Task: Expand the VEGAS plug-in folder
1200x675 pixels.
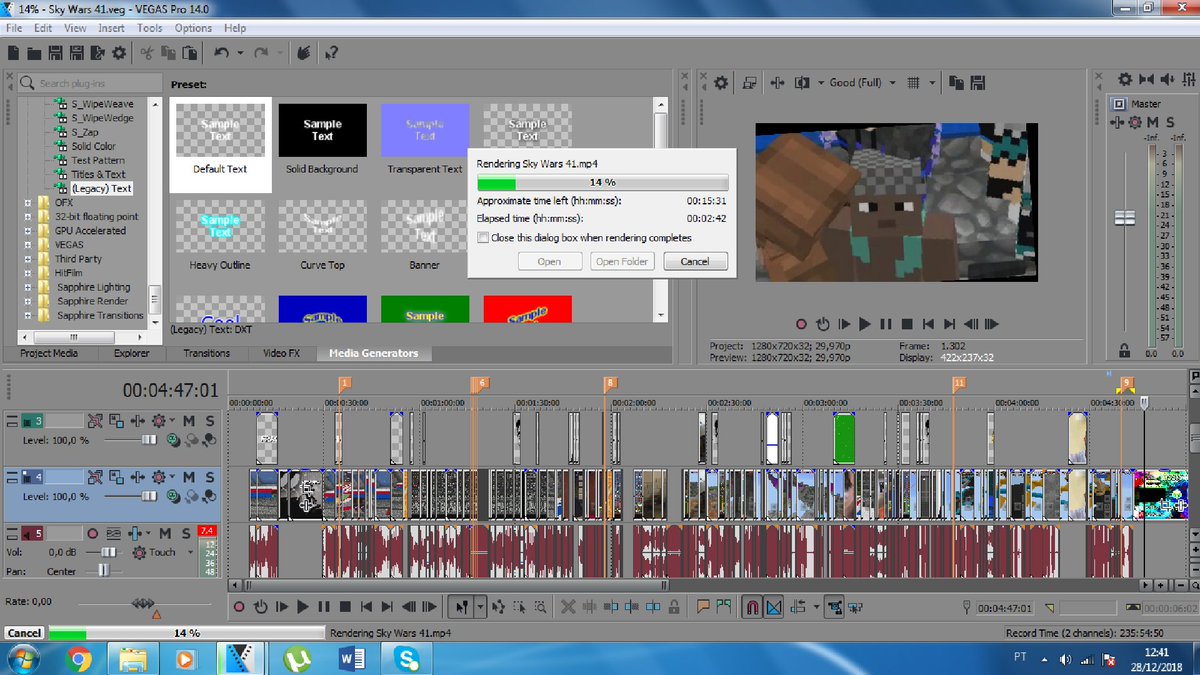Action: pyautogui.click(x=28, y=244)
